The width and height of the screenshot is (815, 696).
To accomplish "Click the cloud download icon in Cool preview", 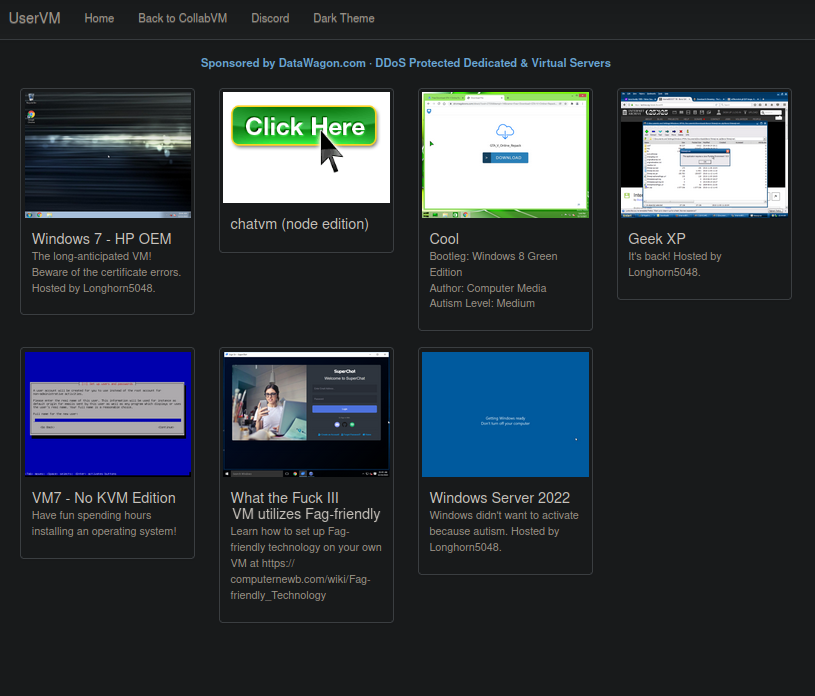I will (504, 131).
